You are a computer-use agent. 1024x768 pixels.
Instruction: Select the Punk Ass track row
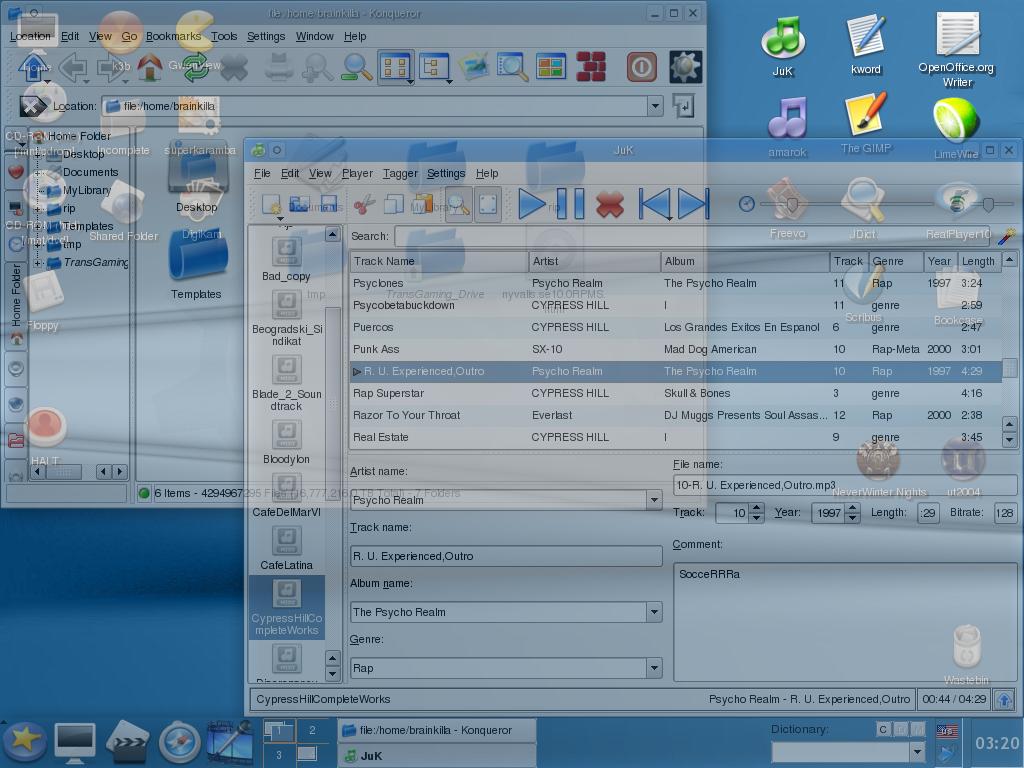click(676, 349)
